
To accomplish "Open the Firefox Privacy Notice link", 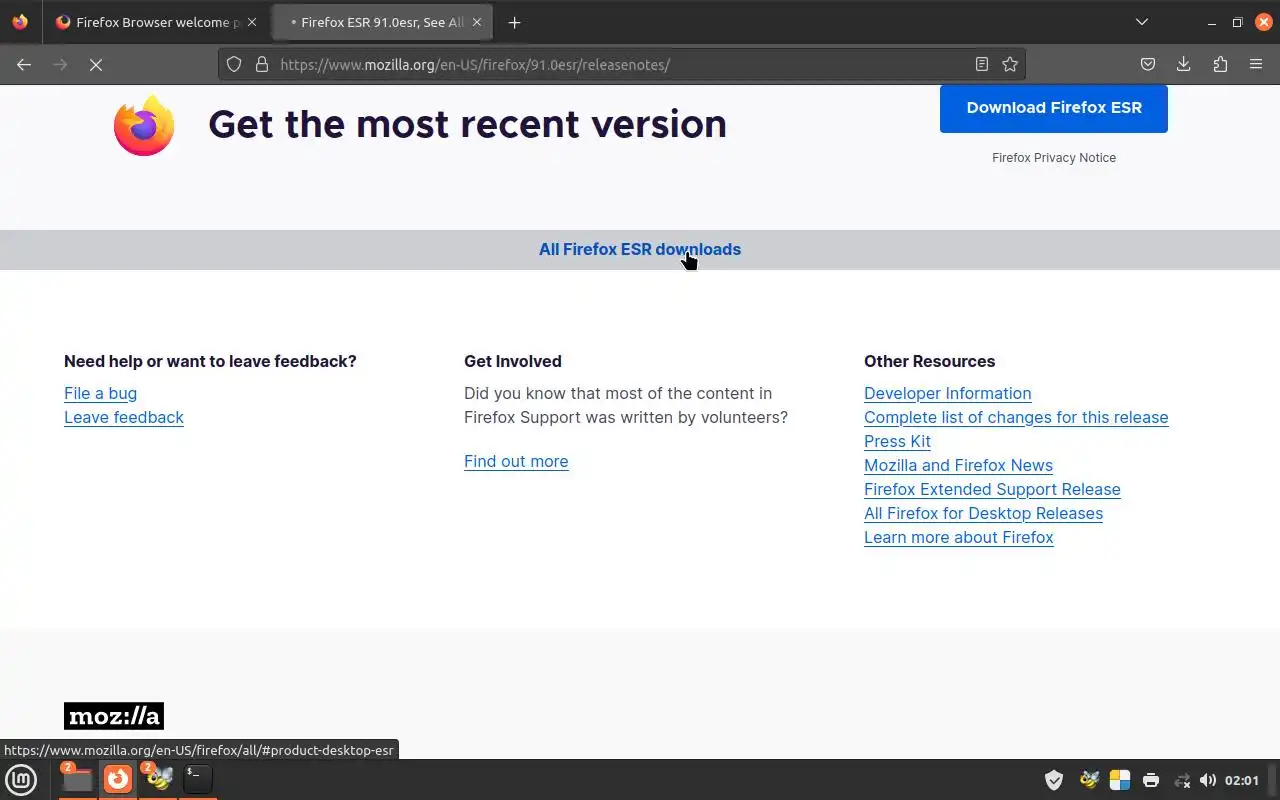I will (x=1054, y=158).
